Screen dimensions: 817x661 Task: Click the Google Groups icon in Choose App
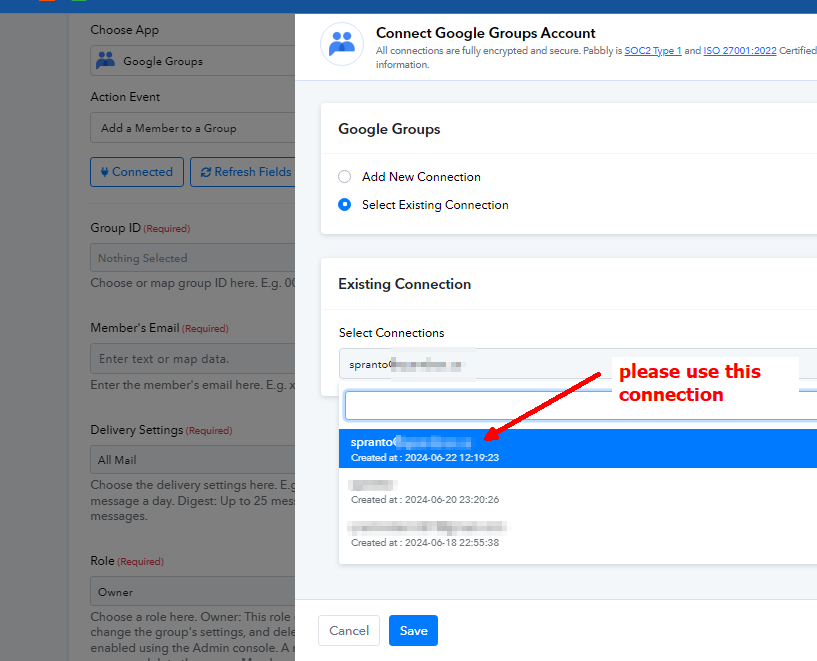click(106, 60)
